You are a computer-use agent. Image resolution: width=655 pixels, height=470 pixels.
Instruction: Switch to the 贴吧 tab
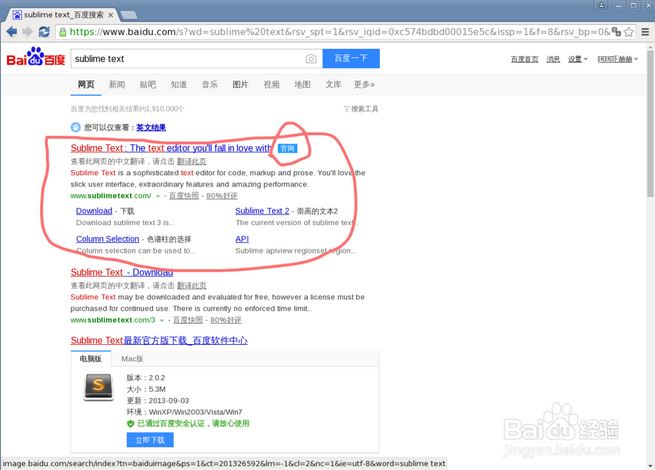[148, 84]
